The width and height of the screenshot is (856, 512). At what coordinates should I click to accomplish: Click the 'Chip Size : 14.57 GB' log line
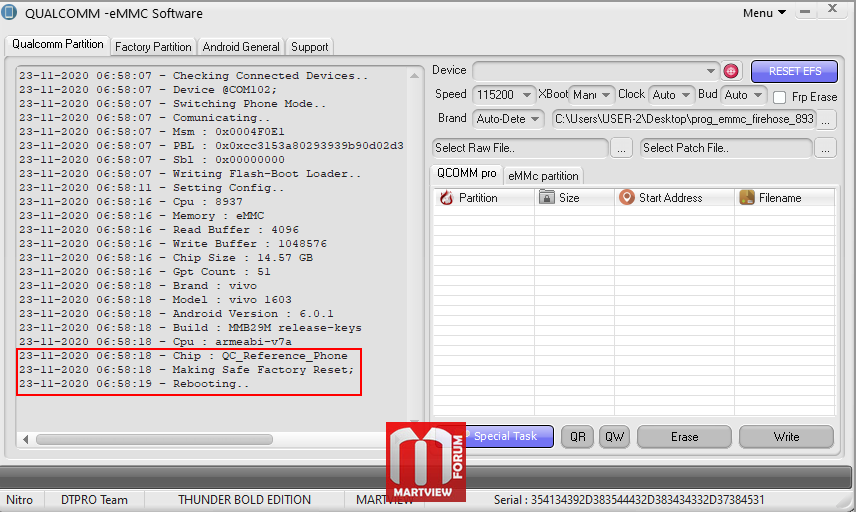(166, 258)
